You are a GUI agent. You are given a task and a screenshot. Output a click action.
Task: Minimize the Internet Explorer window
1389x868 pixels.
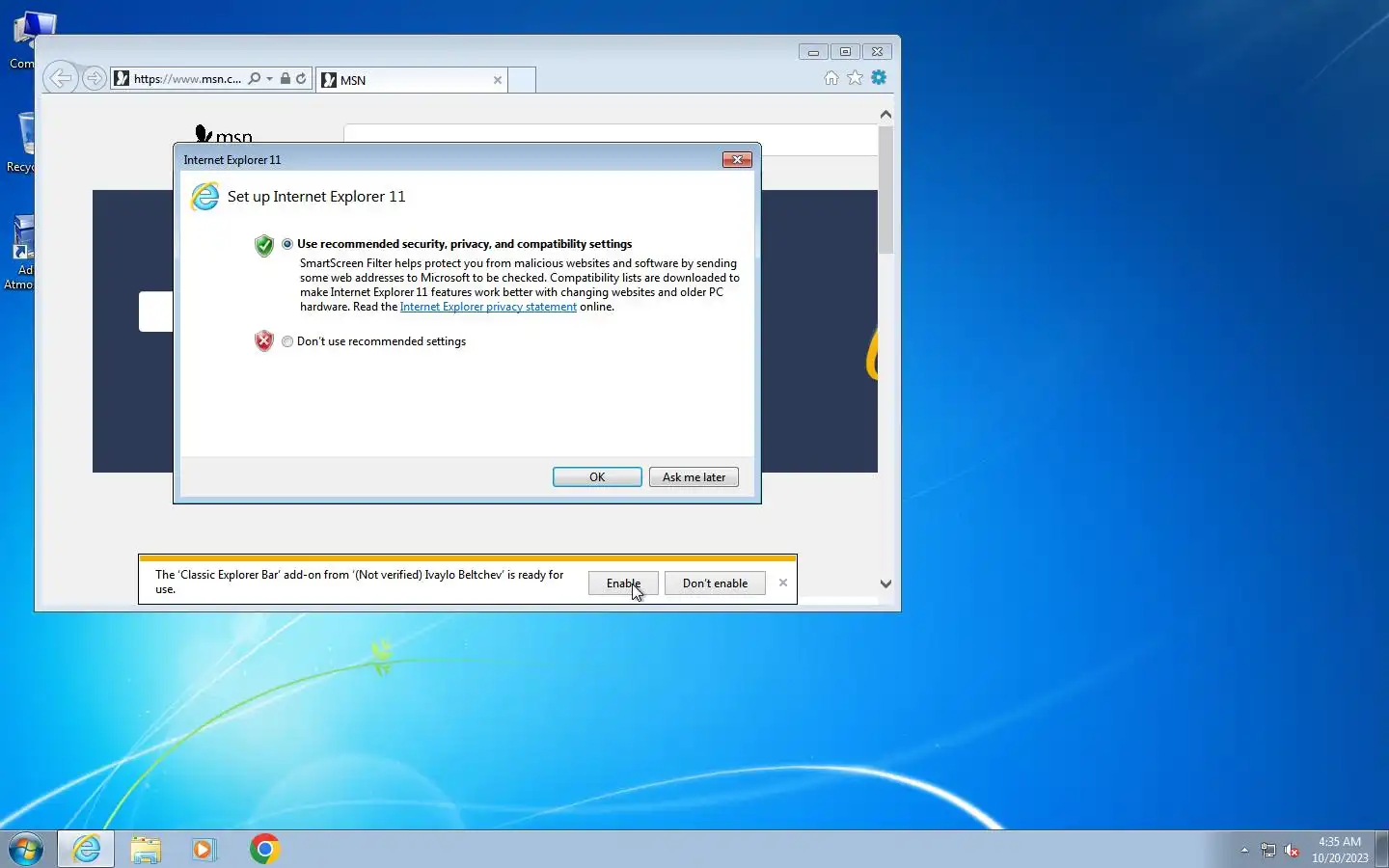click(813, 52)
